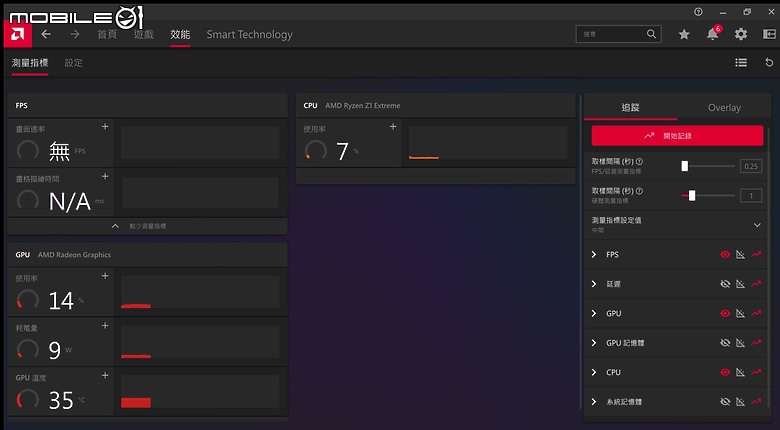780x430 pixels.
Task: Add GPU 使用率 metric with plus
Action: (x=105, y=276)
